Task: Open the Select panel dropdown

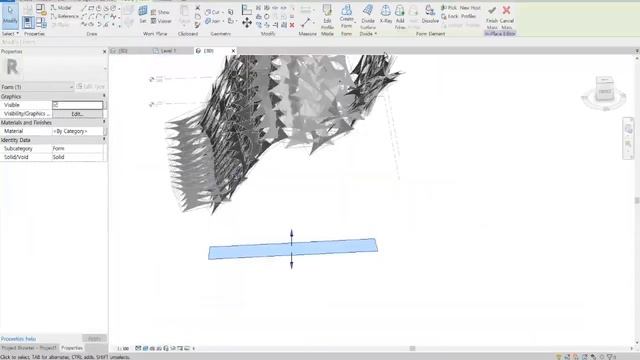Action: coord(10,33)
